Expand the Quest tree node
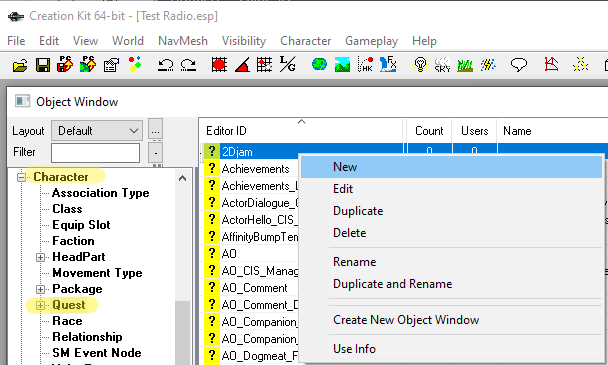The height and width of the screenshot is (365, 608). coord(40,305)
